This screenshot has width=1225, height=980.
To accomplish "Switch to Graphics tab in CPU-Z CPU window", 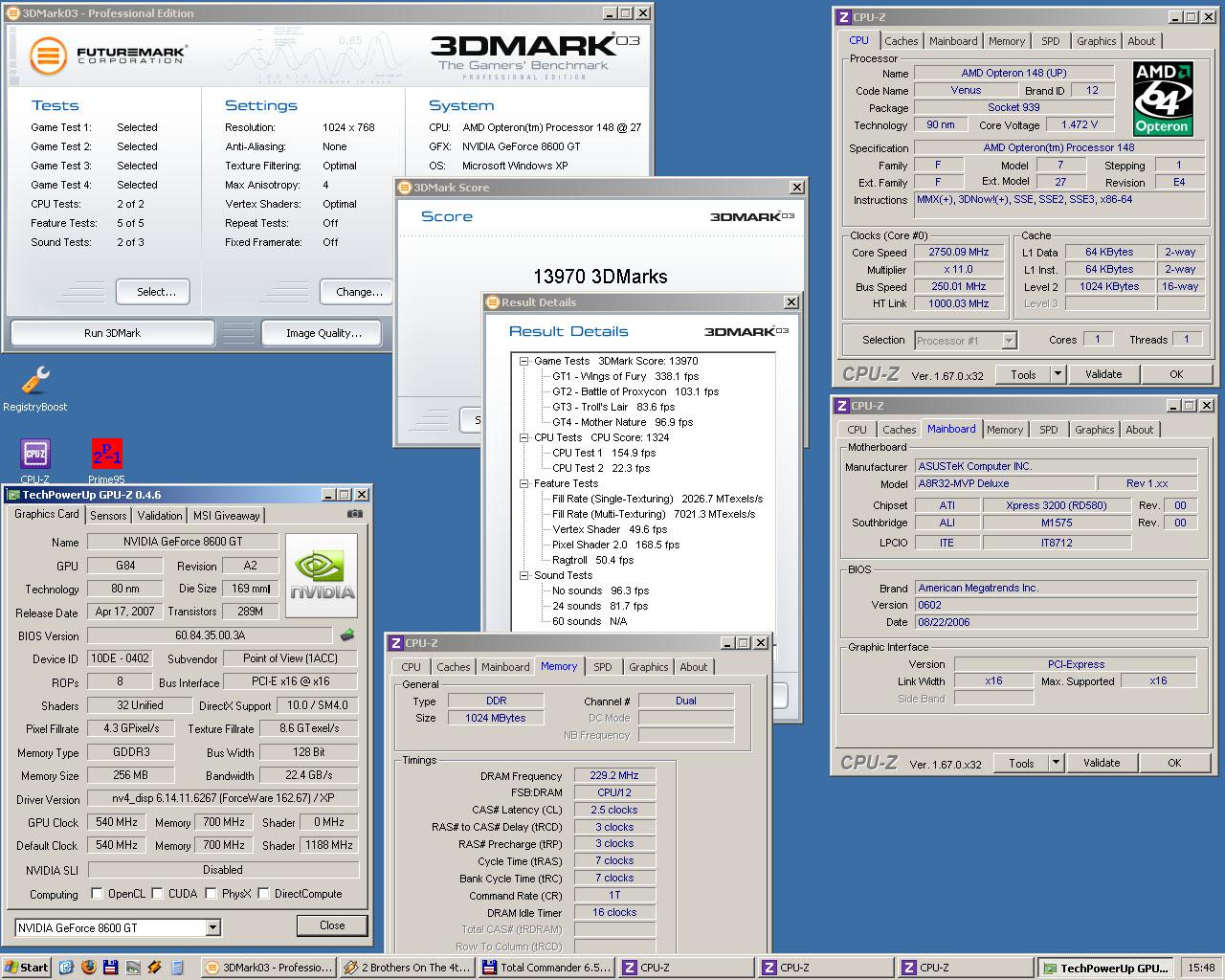I will (x=1096, y=41).
